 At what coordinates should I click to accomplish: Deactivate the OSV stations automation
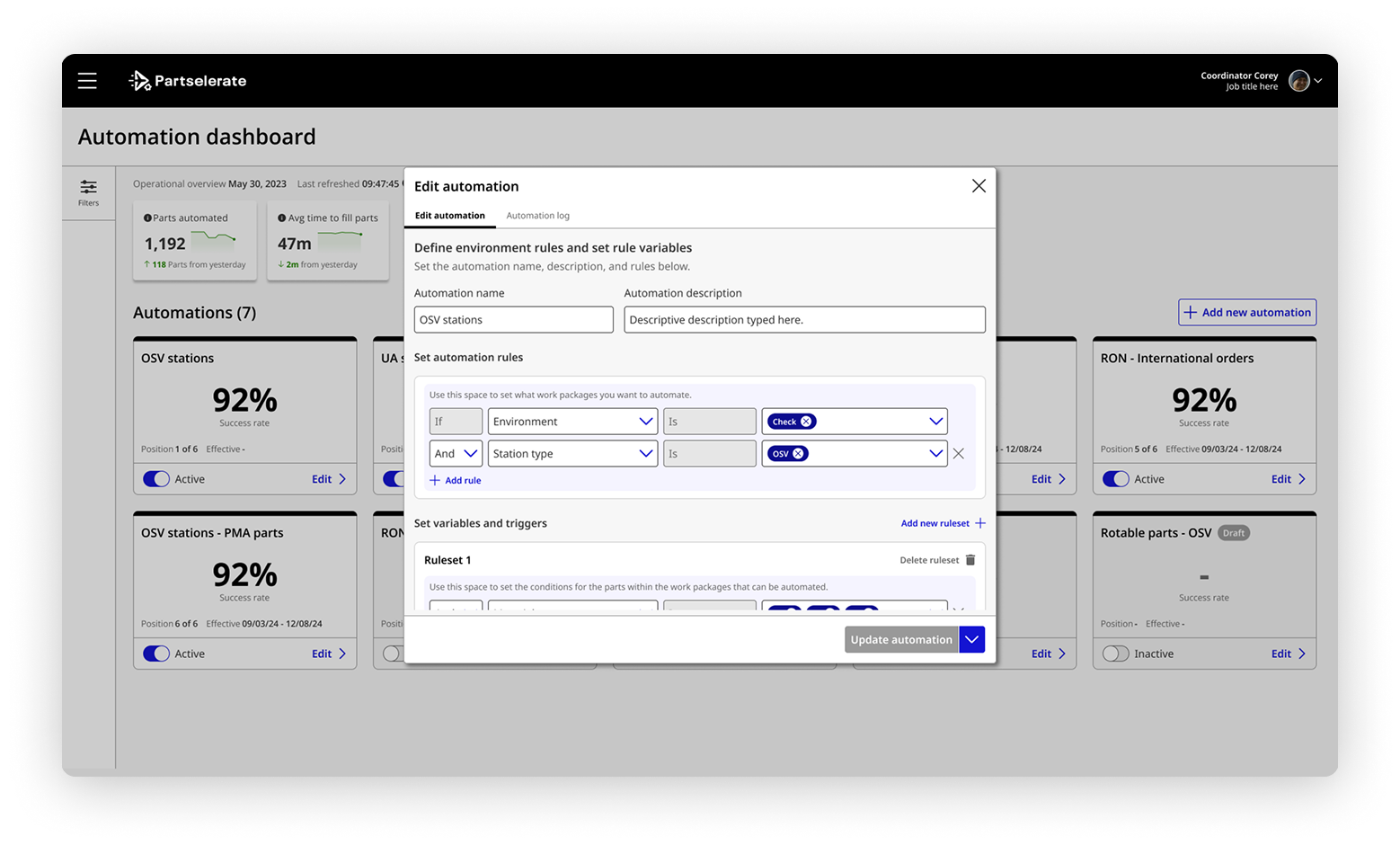click(155, 478)
